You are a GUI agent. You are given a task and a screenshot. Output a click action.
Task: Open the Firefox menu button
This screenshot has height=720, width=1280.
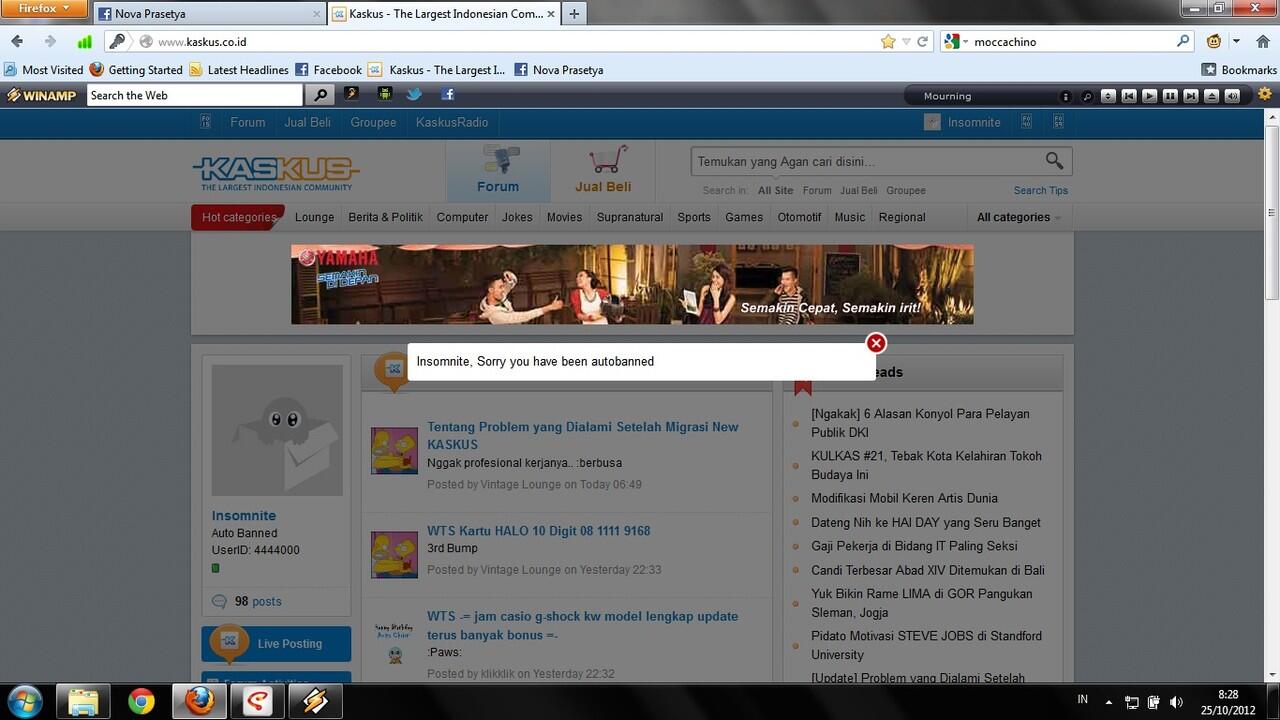point(45,9)
